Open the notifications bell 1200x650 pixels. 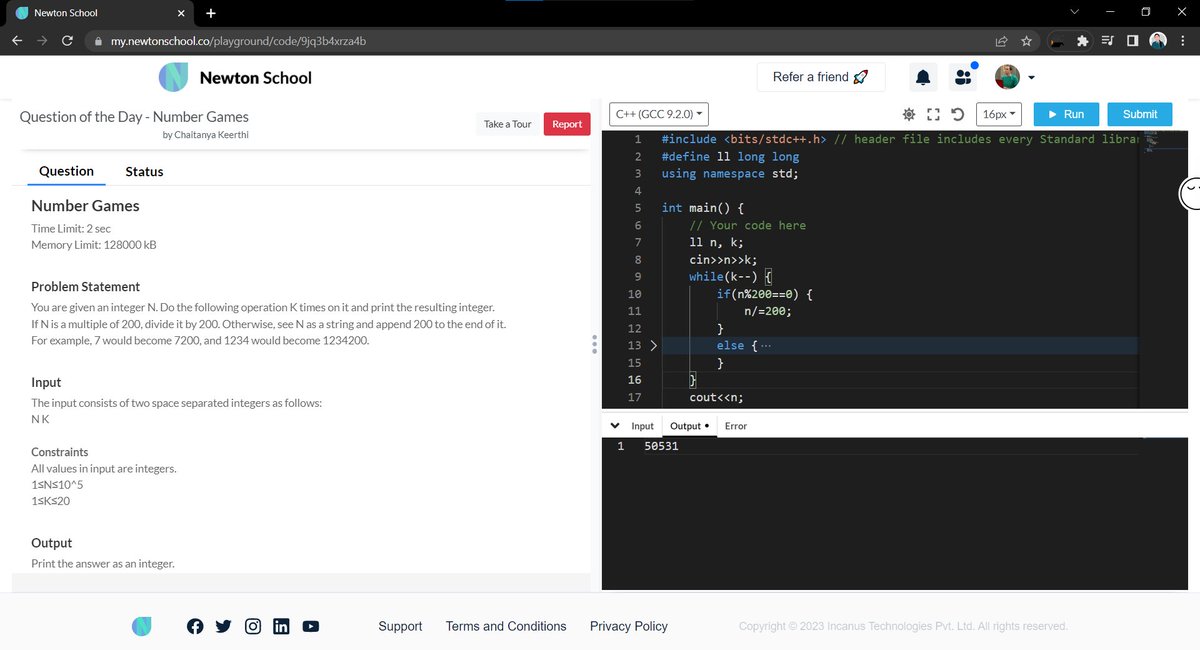click(x=923, y=77)
